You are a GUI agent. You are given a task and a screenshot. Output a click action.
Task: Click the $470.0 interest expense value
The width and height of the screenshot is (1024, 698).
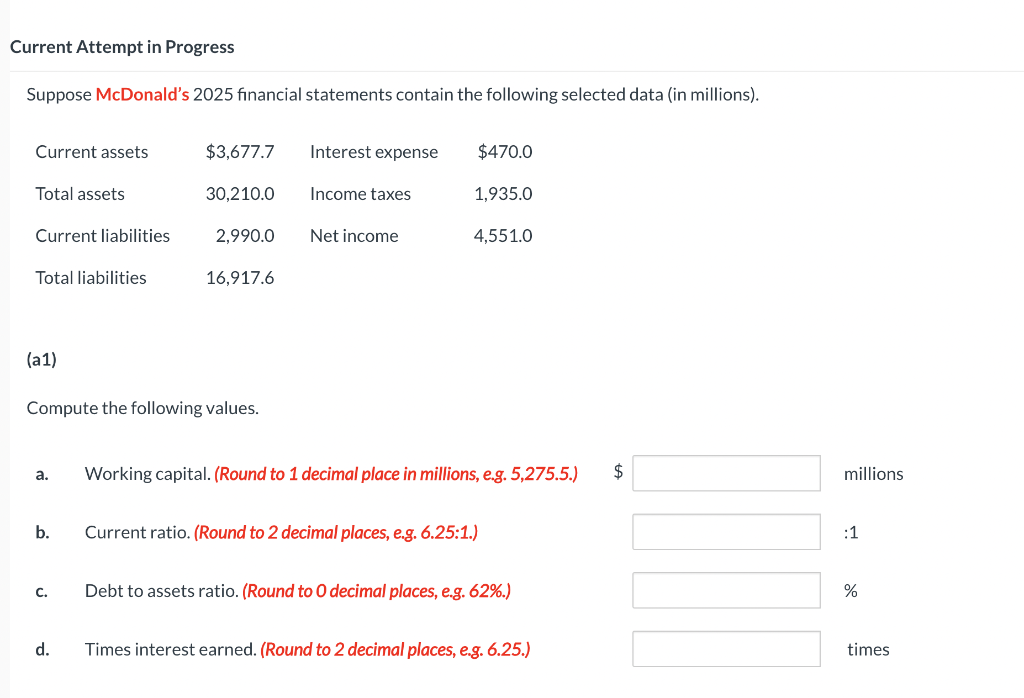click(505, 152)
